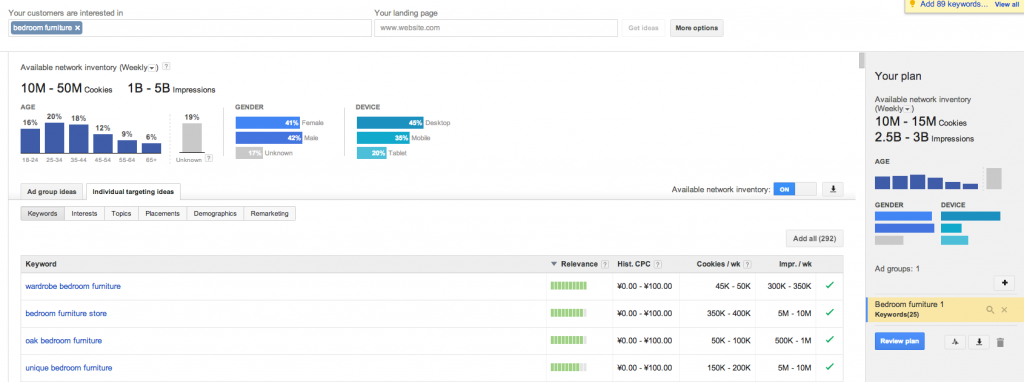
Task: Click the More options button
Action: 696,28
